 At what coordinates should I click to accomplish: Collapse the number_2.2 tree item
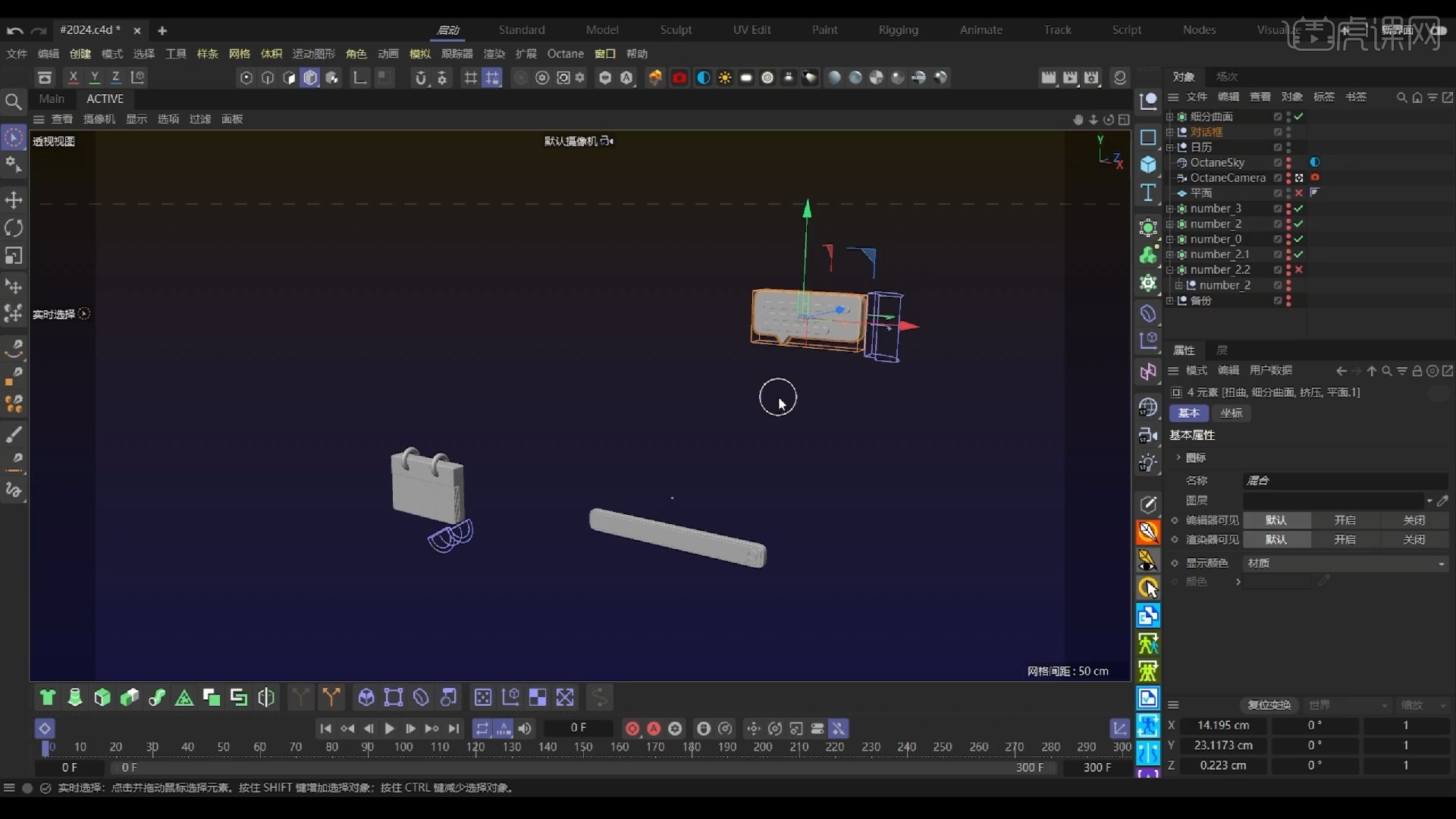(1169, 270)
